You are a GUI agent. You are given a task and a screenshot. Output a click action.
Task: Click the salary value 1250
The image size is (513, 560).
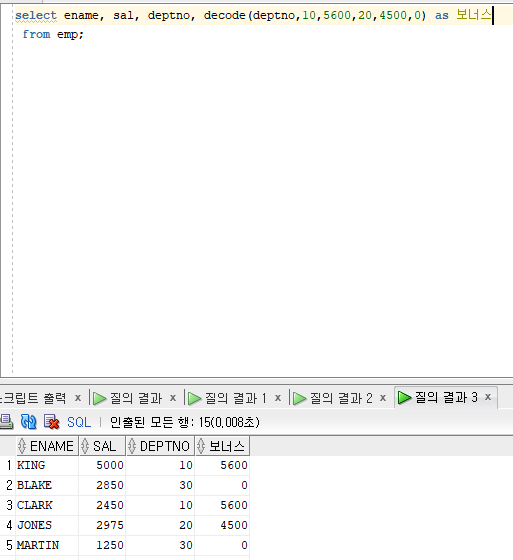coord(102,545)
